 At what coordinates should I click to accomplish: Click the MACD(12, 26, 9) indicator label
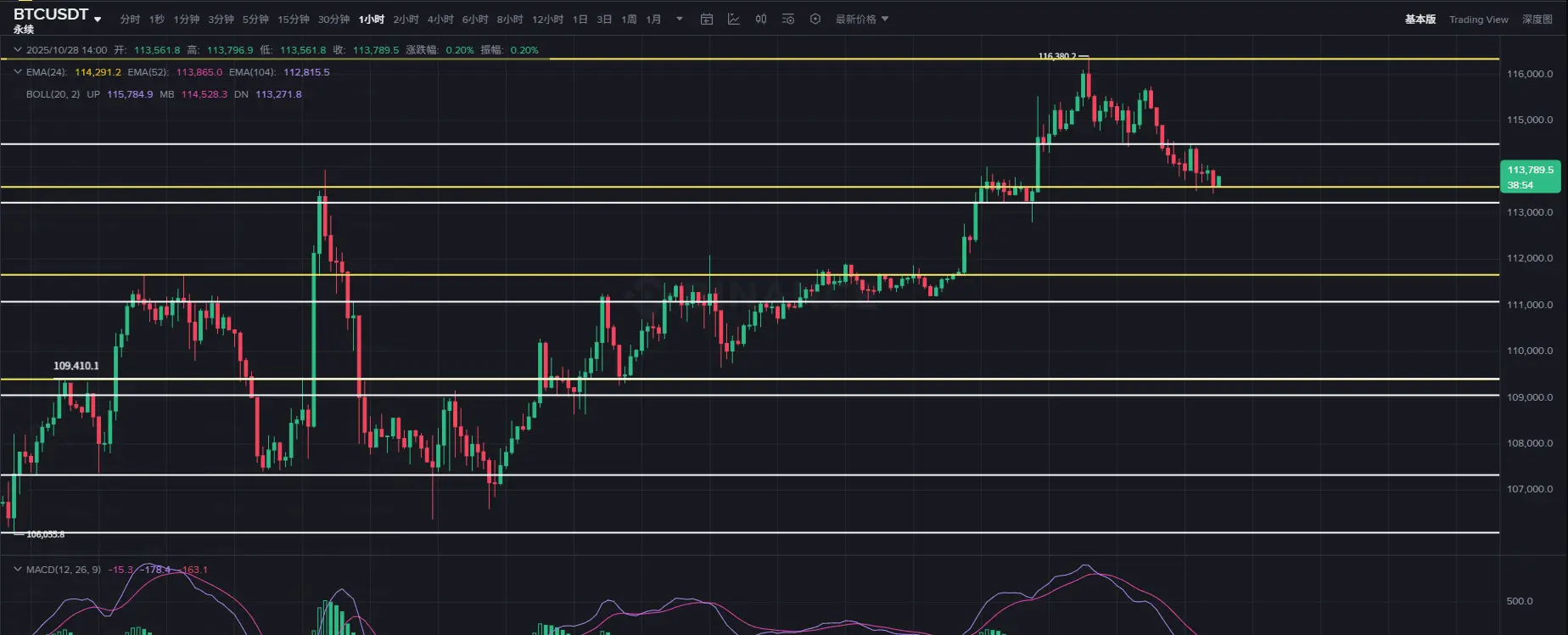click(64, 570)
